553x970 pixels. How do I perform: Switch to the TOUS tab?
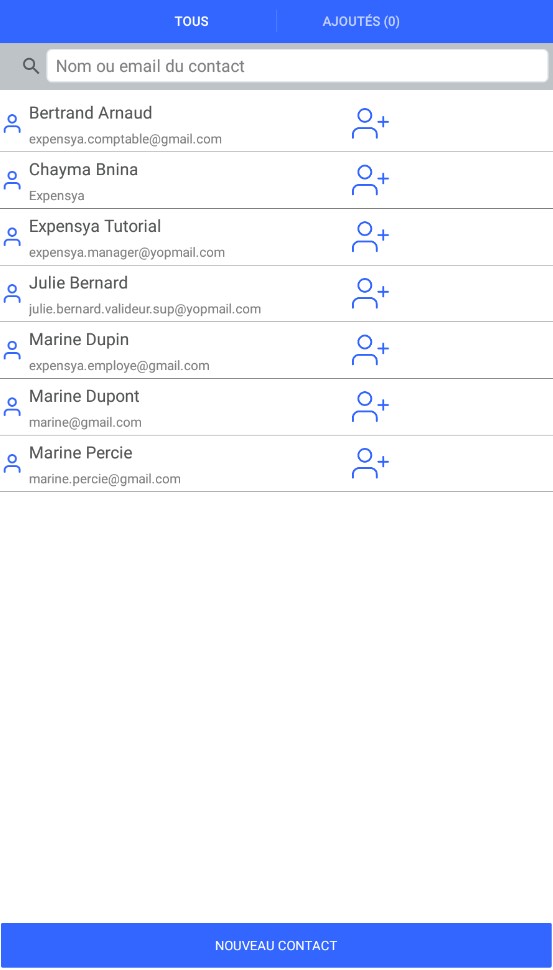click(191, 22)
